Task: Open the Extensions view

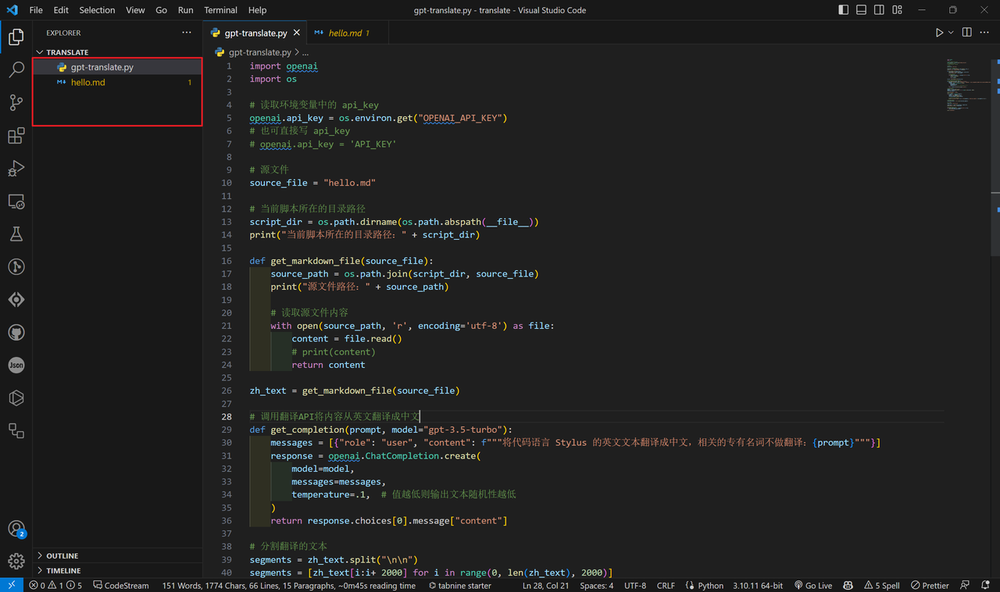Action: point(16,136)
